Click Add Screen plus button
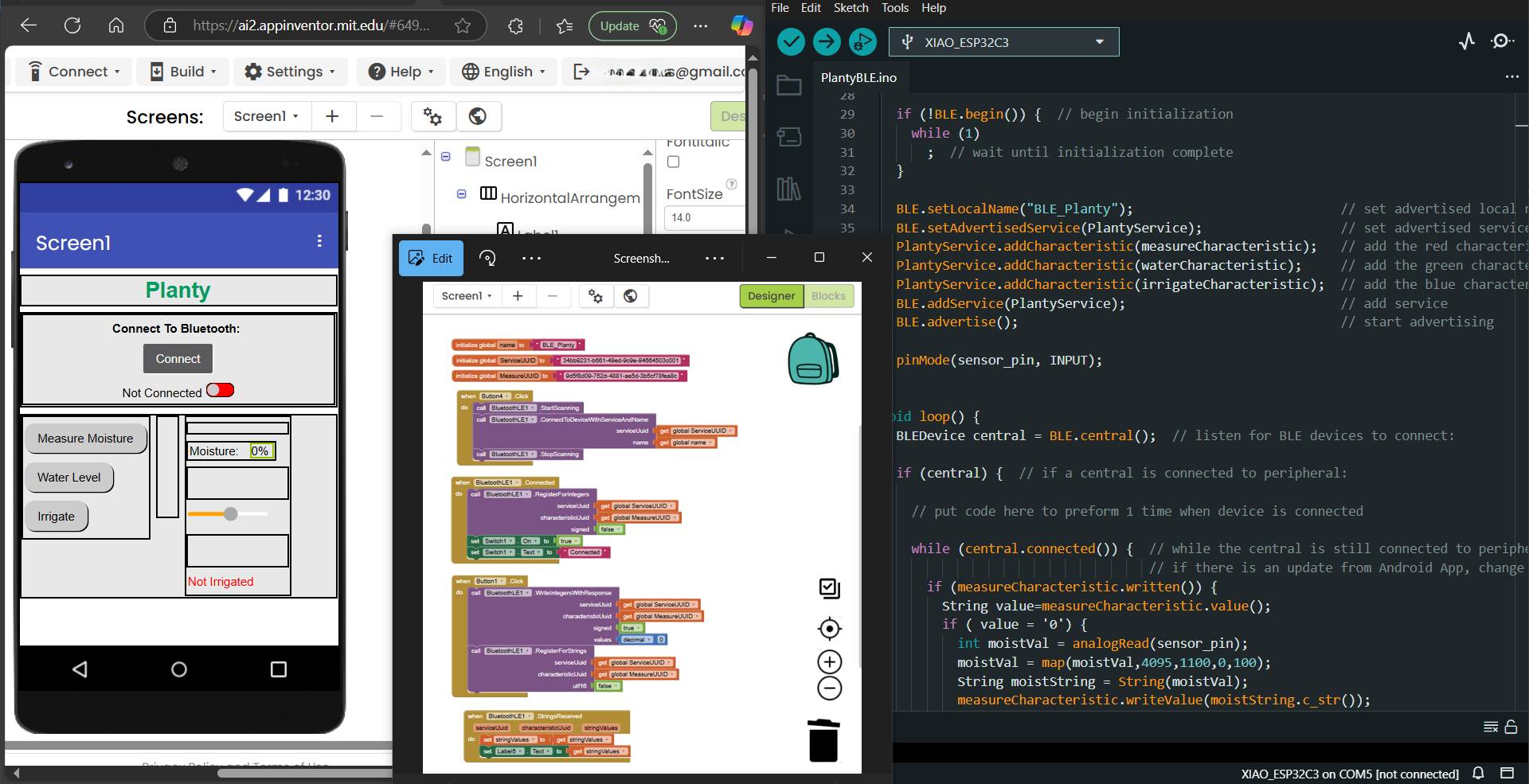The height and width of the screenshot is (784, 1529). click(x=332, y=116)
